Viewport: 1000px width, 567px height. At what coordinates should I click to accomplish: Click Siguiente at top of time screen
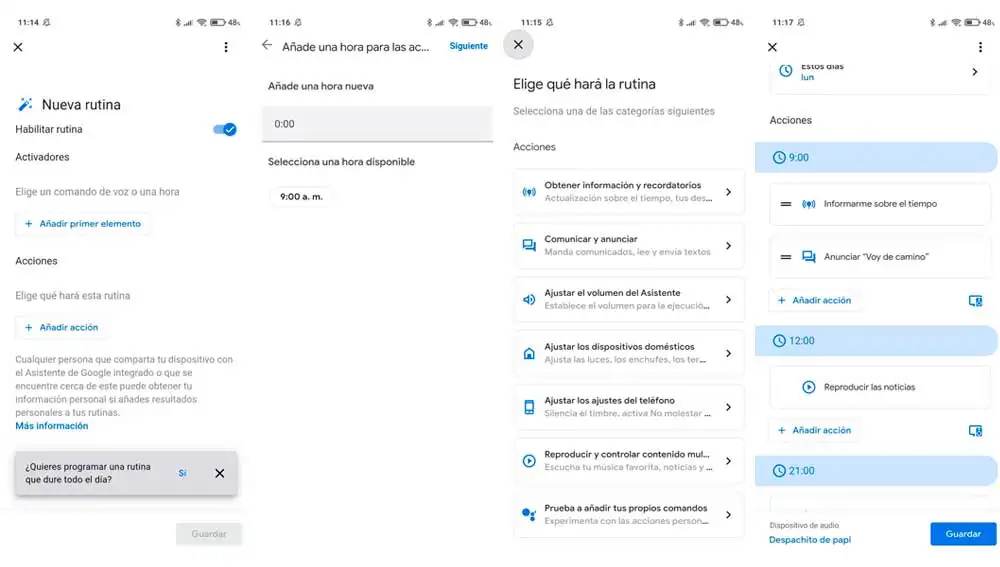pos(468,46)
